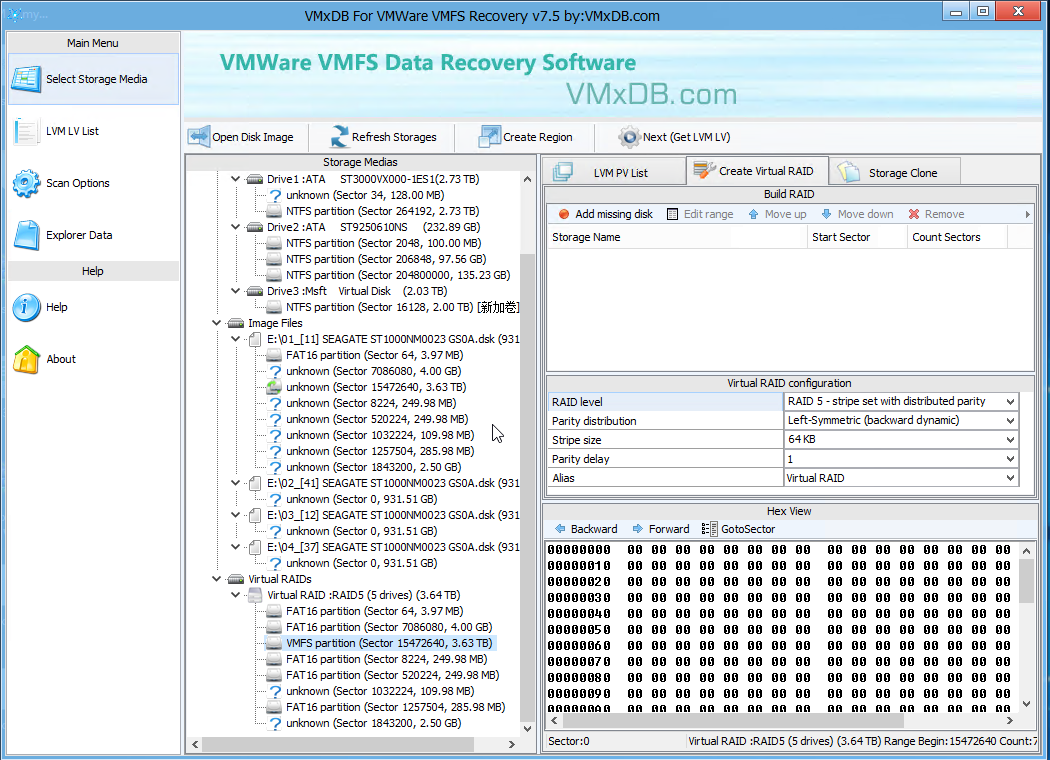Click the red Add missing disk icon
Screen dimensions: 1050x760
coord(564,214)
